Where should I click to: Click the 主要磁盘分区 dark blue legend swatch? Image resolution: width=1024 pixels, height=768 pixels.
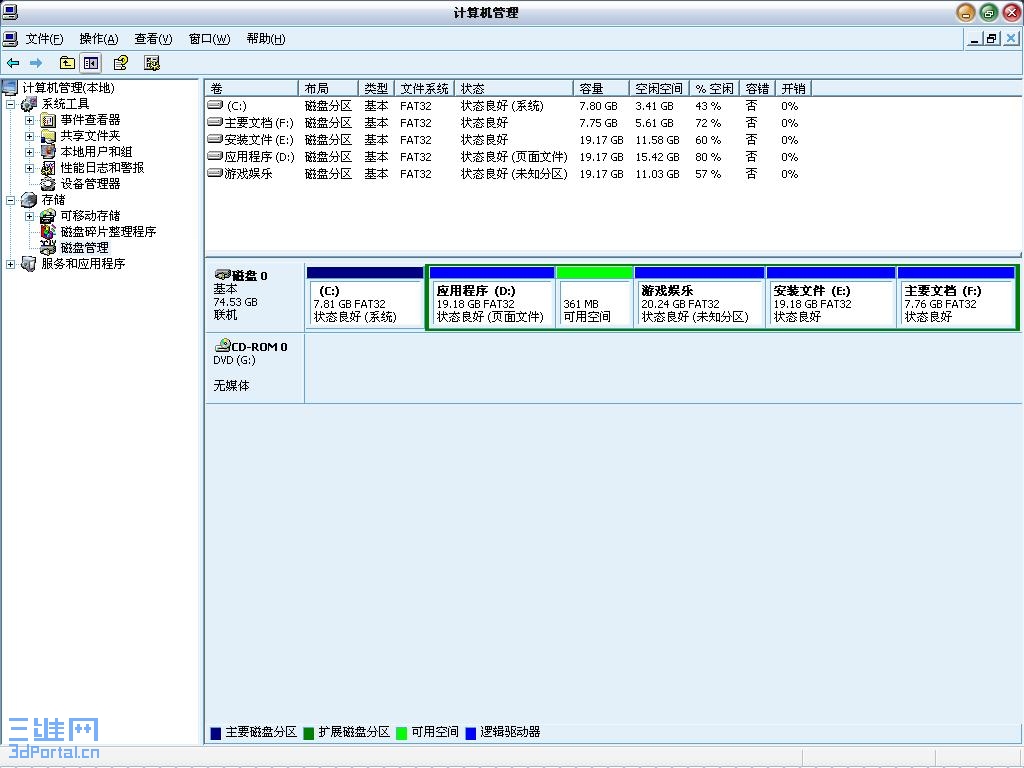216,733
